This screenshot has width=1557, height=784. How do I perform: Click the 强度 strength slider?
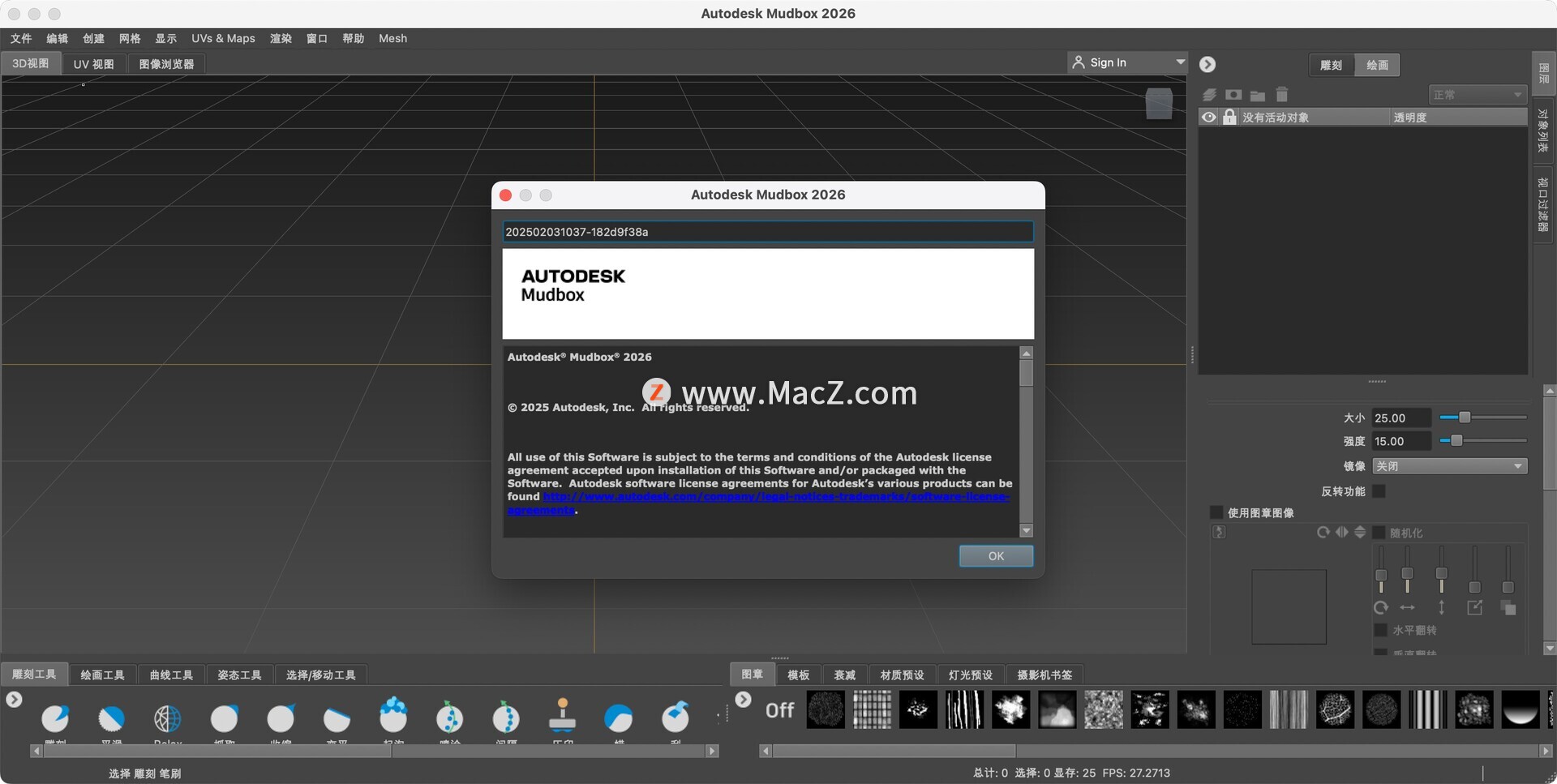(x=1483, y=441)
